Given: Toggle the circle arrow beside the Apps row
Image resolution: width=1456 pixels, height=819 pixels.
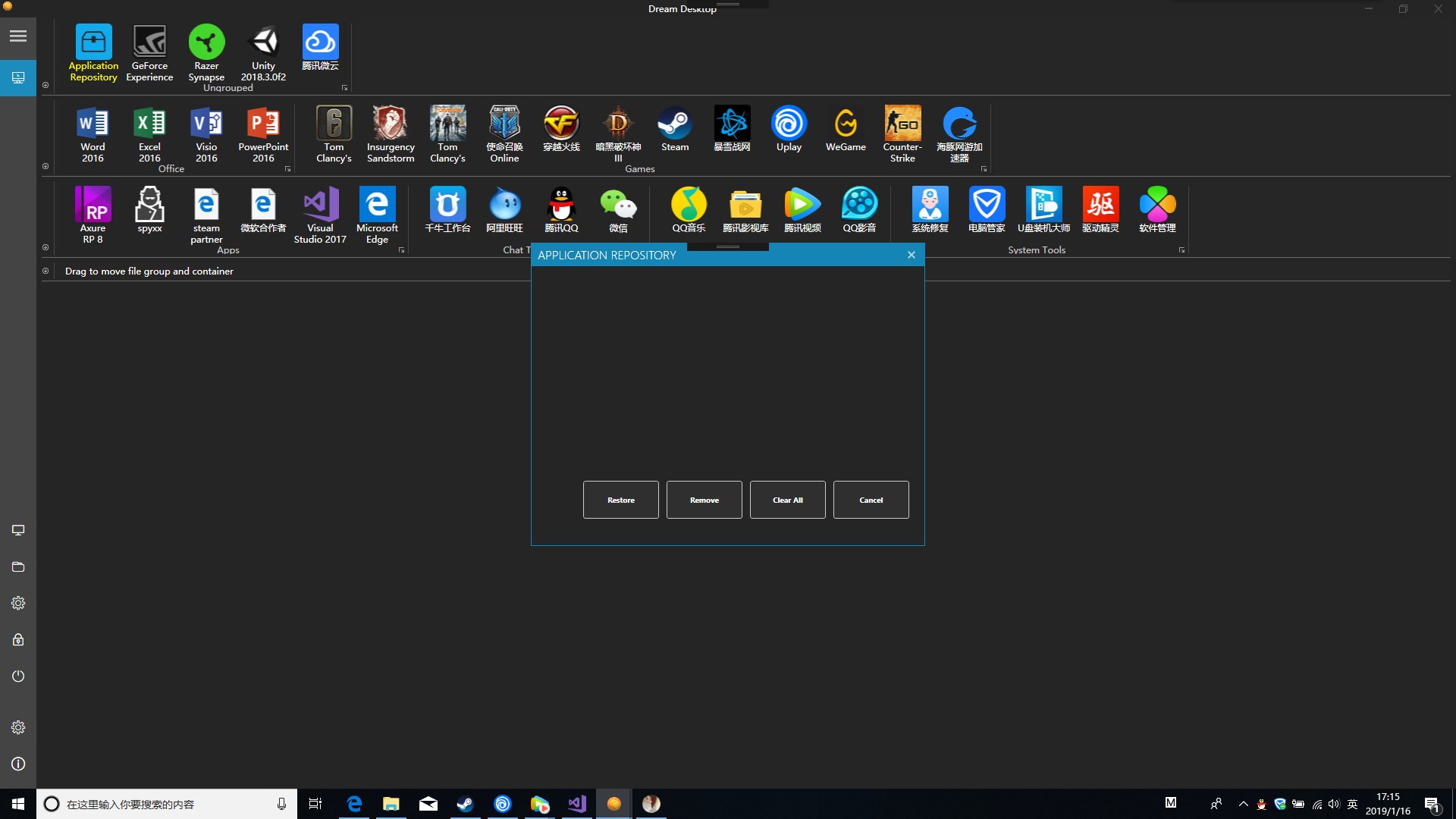Looking at the screenshot, I should coord(45,247).
